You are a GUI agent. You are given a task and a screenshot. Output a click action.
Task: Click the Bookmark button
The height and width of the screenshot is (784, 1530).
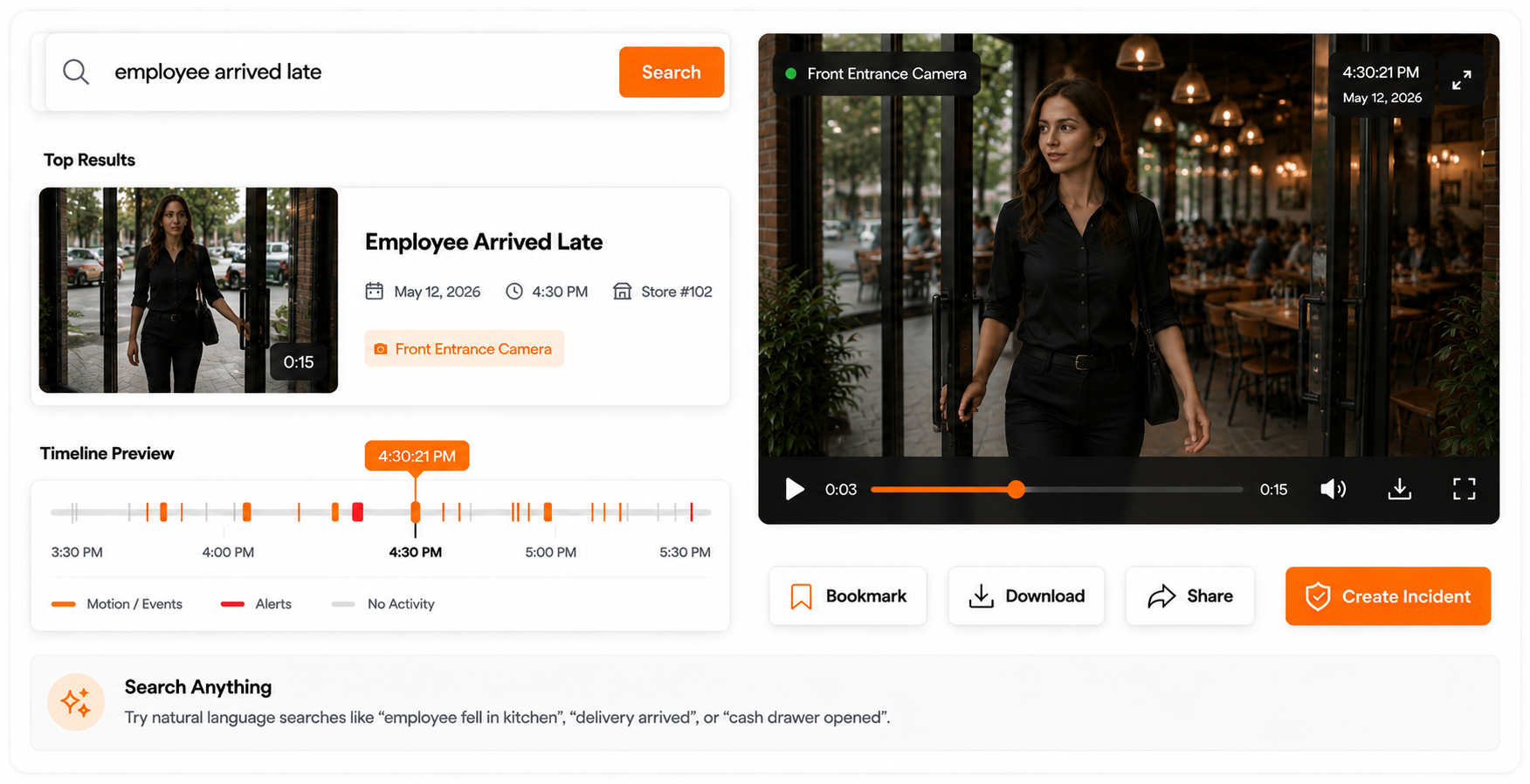point(847,595)
